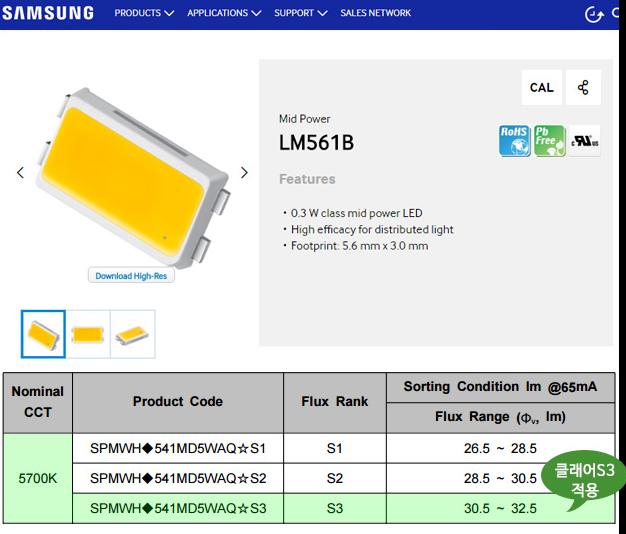Image resolution: width=626 pixels, height=534 pixels.
Task: Open the CAL calculator button
Action: [542, 87]
